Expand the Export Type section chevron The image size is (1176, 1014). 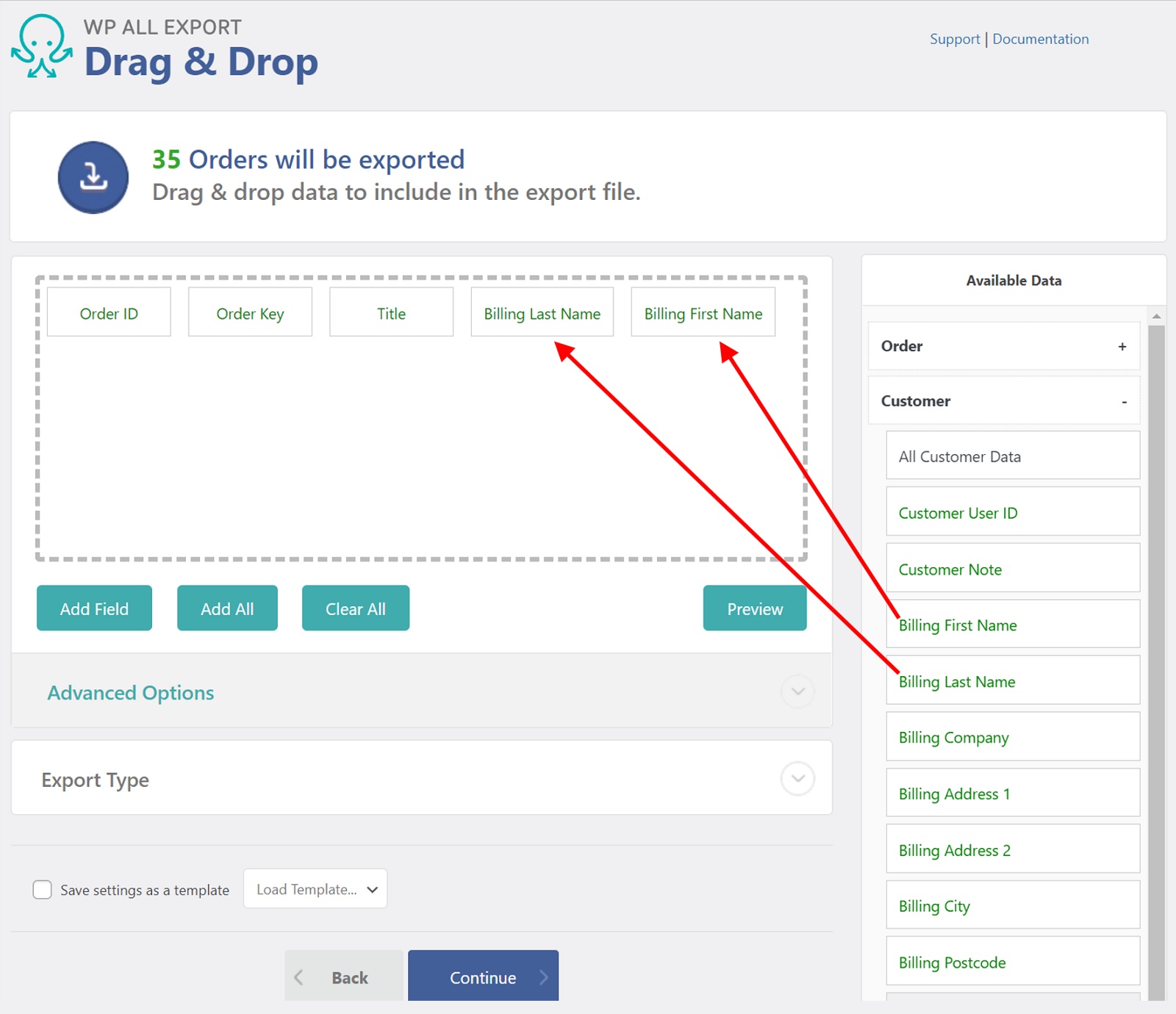797,779
